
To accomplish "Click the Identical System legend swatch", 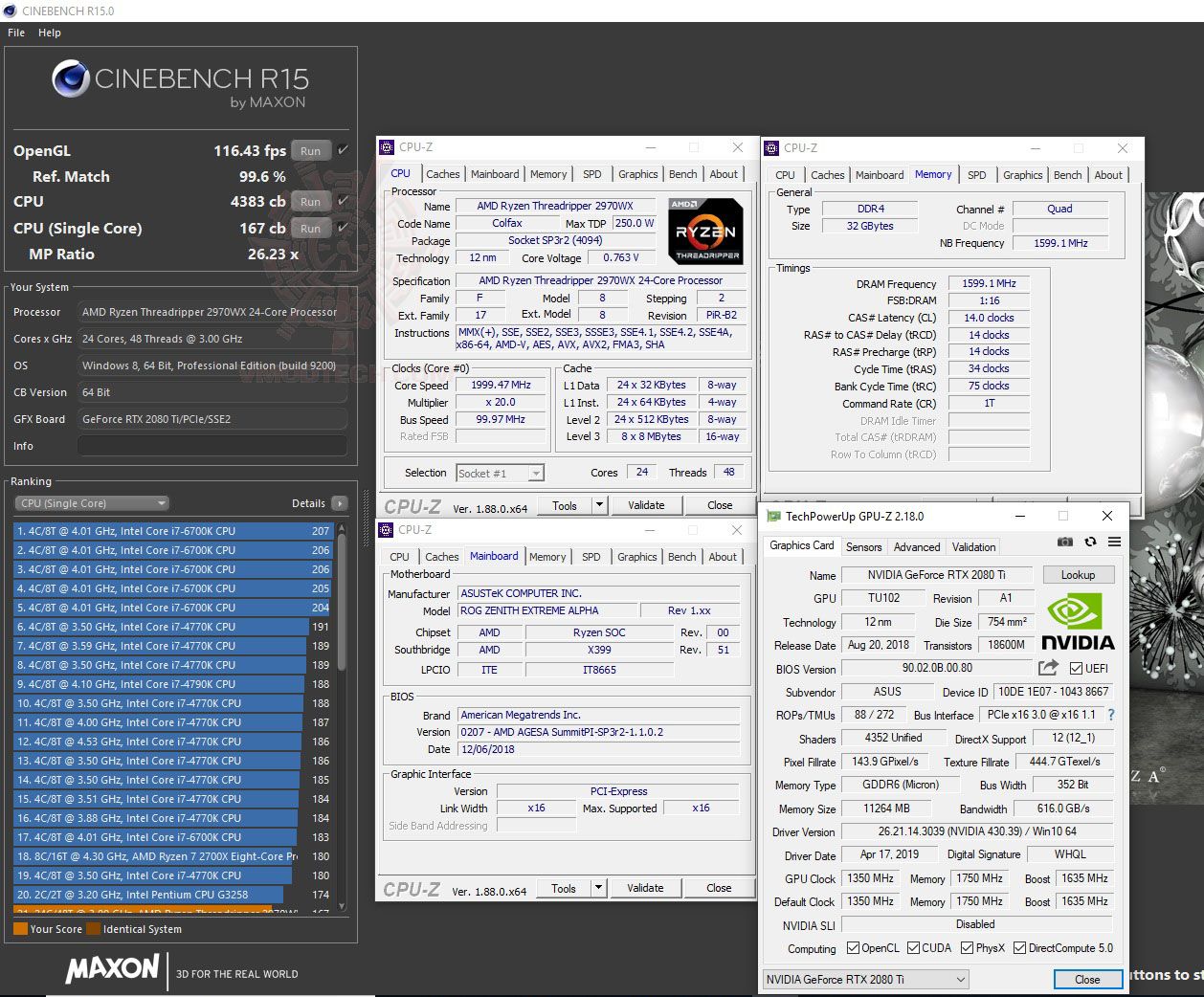I will (93, 929).
